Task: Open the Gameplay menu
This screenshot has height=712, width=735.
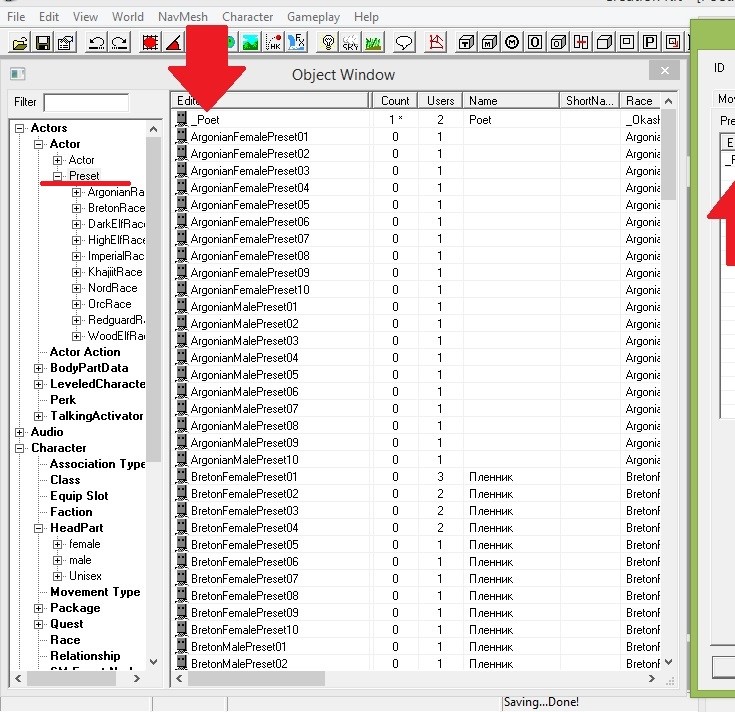Action: [x=313, y=17]
